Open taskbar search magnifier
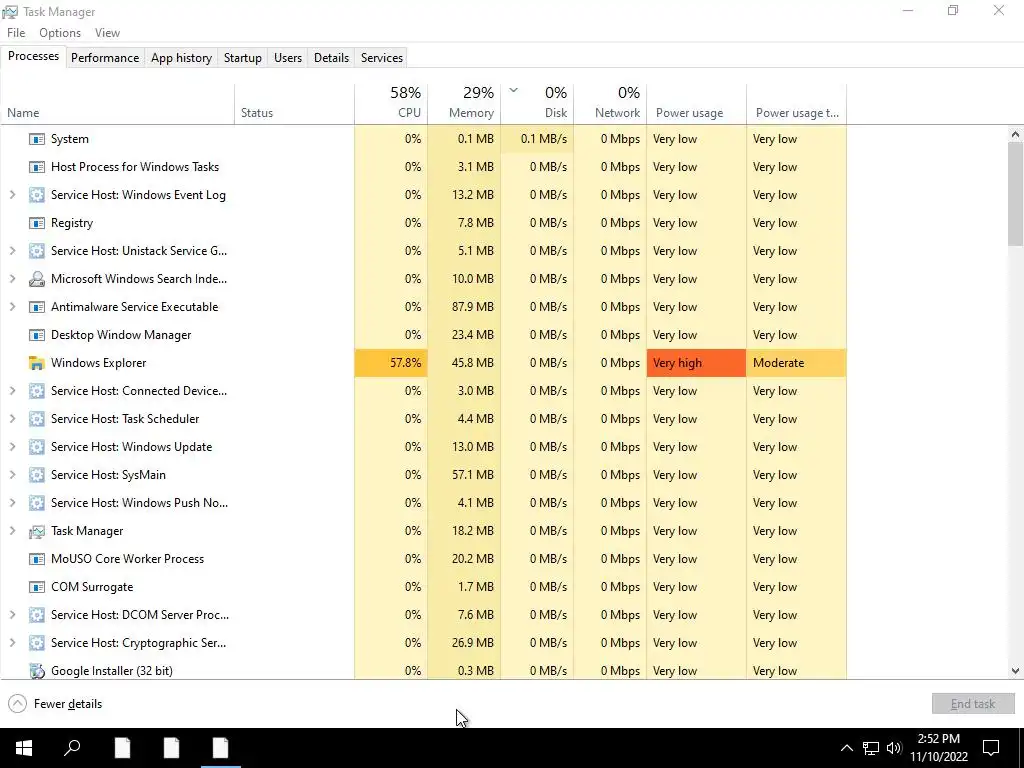 (x=72, y=748)
